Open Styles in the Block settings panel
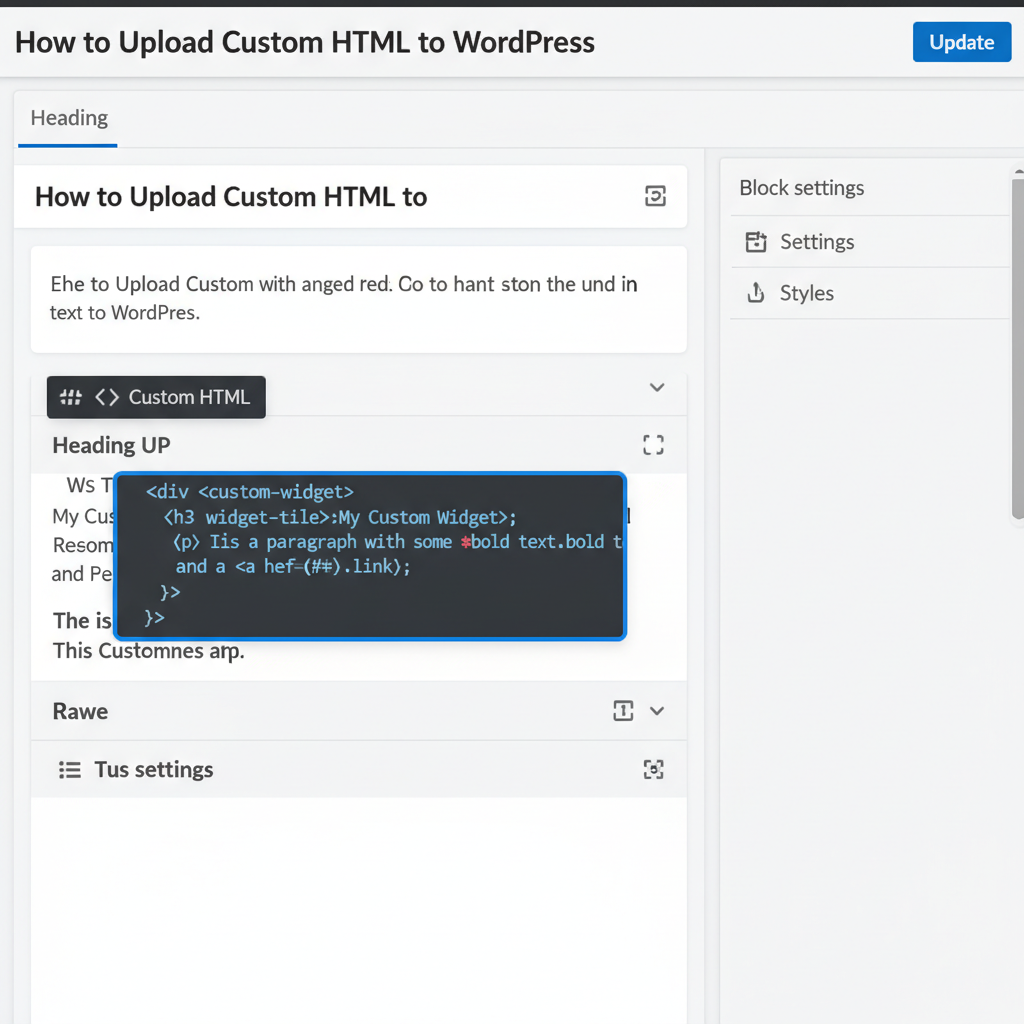1024x1024 pixels. (870, 293)
